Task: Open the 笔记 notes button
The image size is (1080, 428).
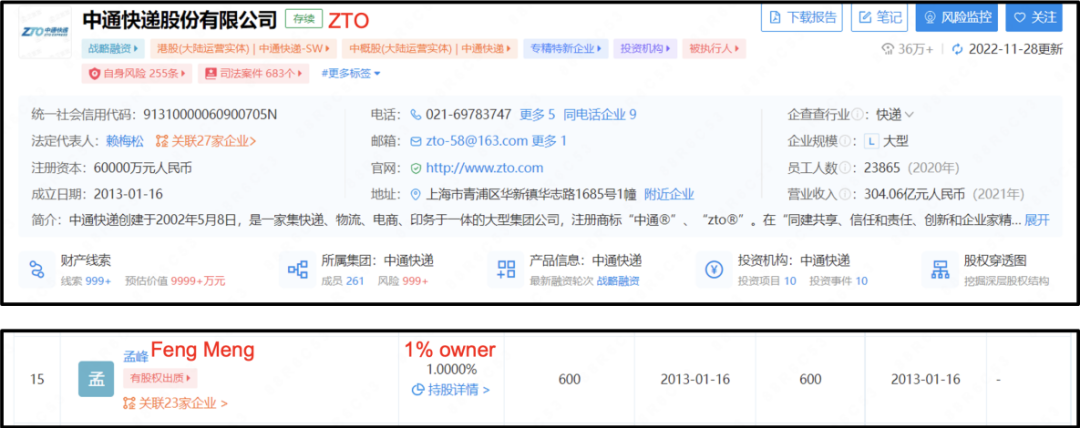Action: (x=879, y=18)
